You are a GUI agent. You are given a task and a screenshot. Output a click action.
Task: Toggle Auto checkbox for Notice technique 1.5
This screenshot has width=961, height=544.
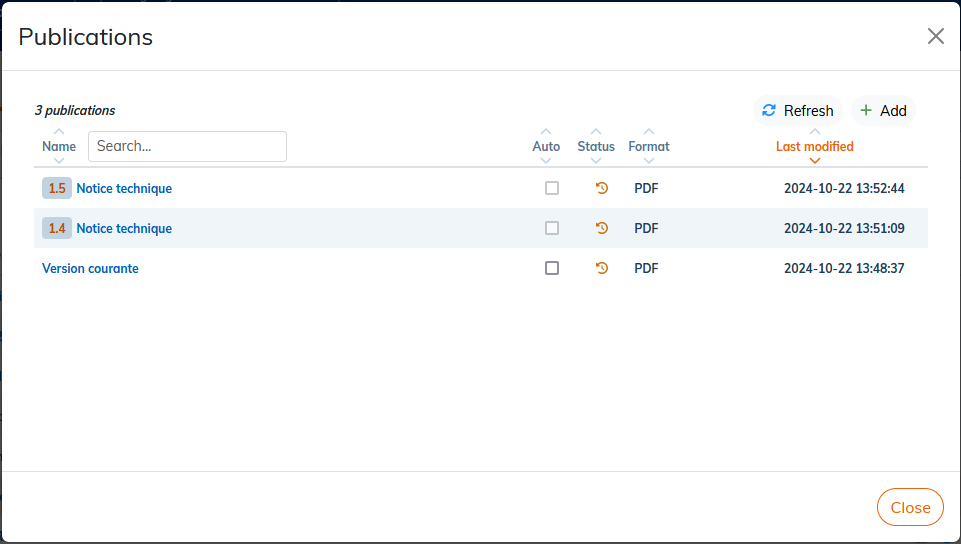pyautogui.click(x=552, y=188)
